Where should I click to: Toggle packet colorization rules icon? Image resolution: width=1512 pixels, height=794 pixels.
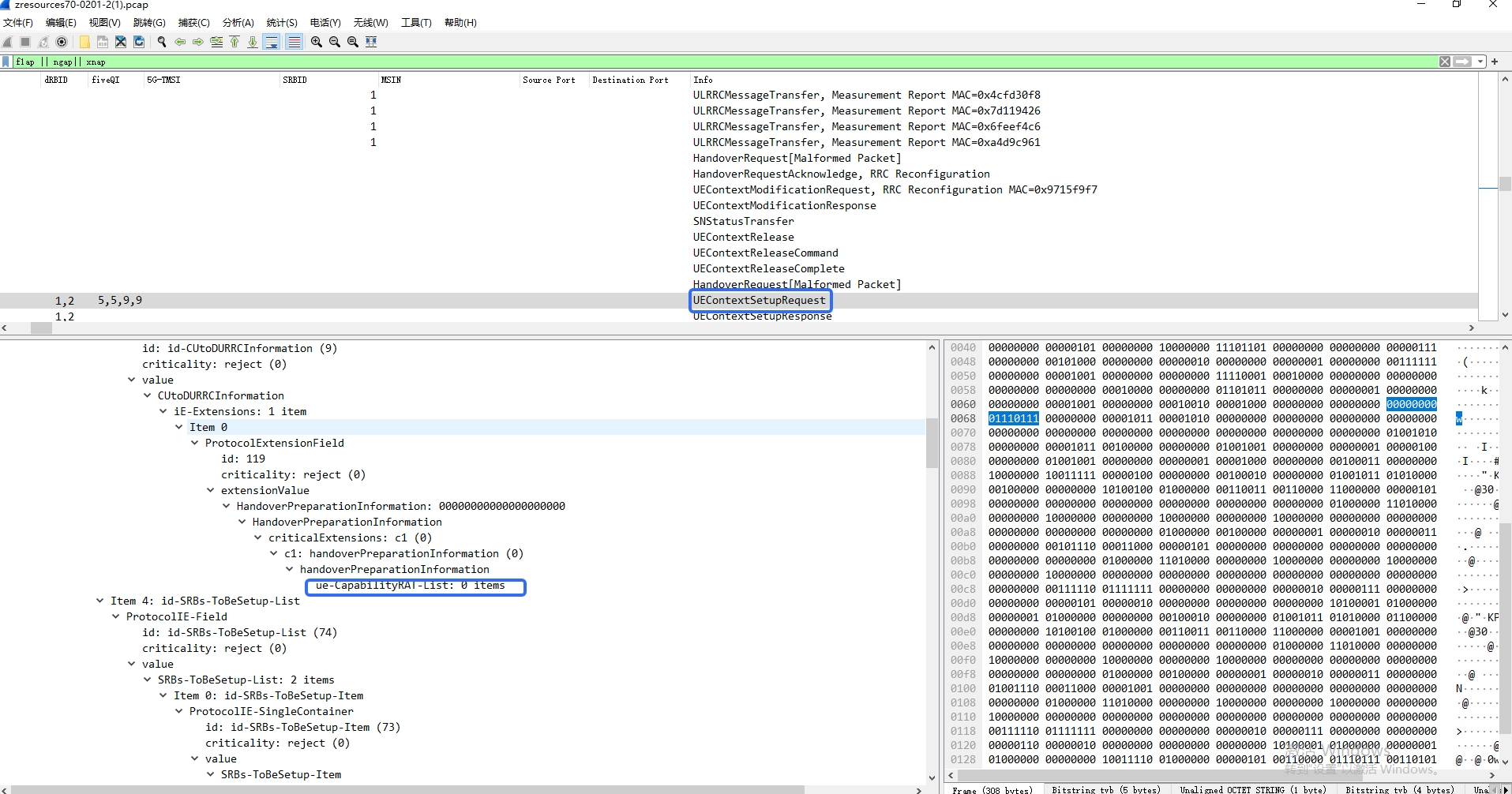(294, 42)
